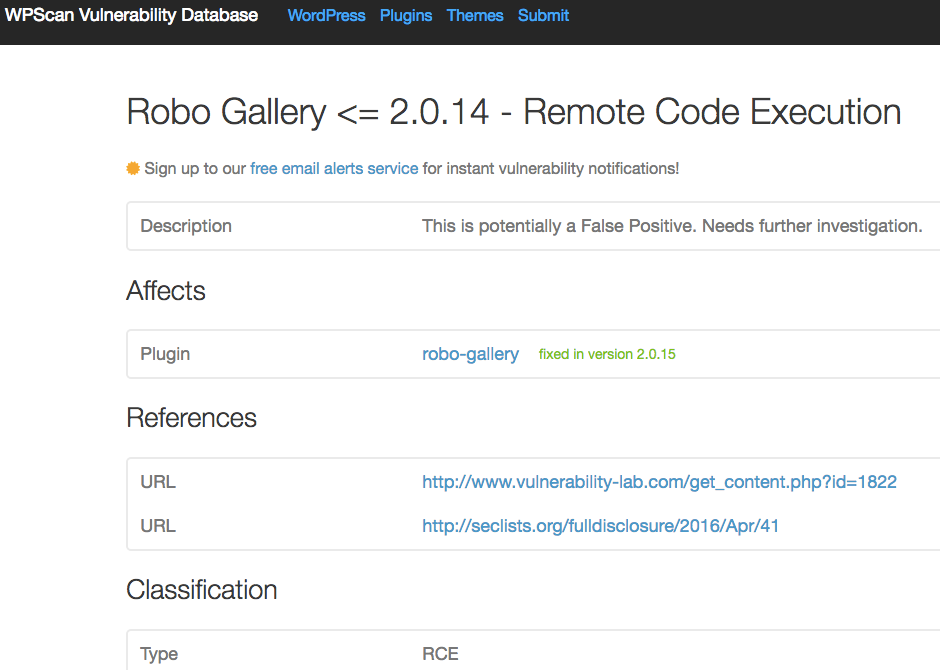Go to the WordPress menu item
The width and height of the screenshot is (940, 670).
[x=326, y=16]
